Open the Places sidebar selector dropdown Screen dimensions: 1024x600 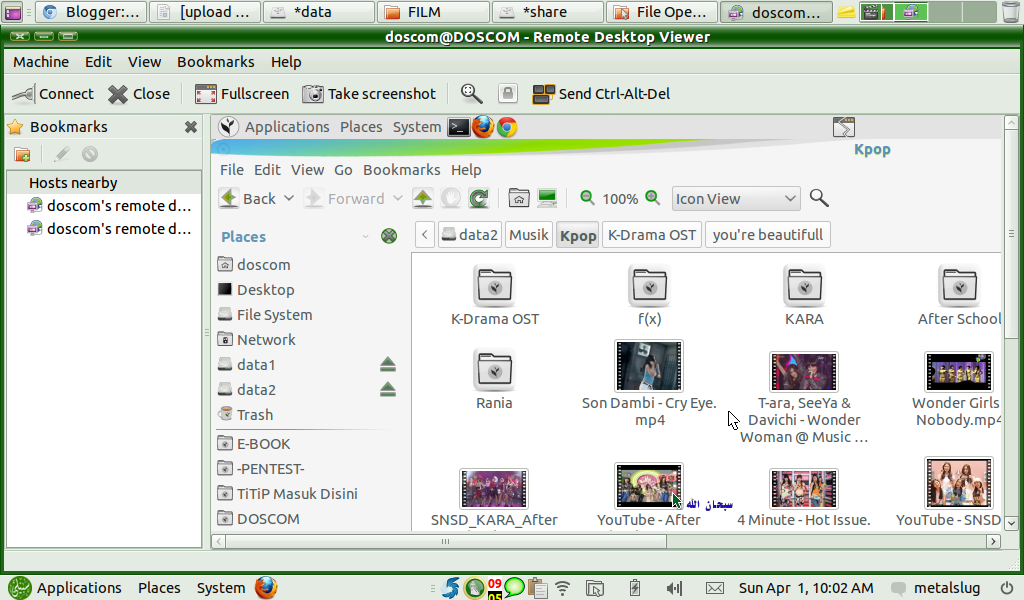(365, 237)
